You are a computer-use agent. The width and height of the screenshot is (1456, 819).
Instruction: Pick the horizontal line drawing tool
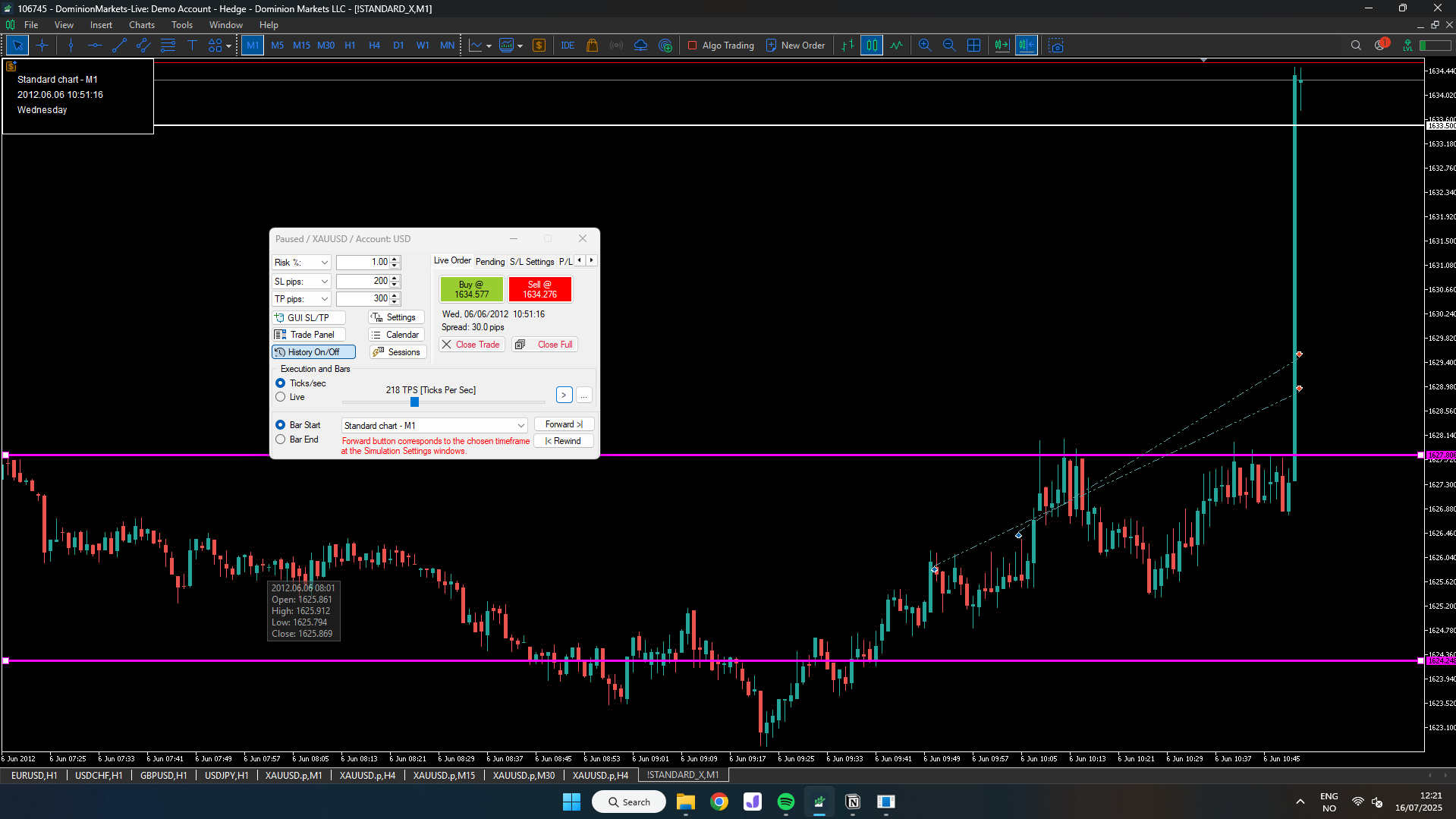pyautogui.click(x=95, y=46)
